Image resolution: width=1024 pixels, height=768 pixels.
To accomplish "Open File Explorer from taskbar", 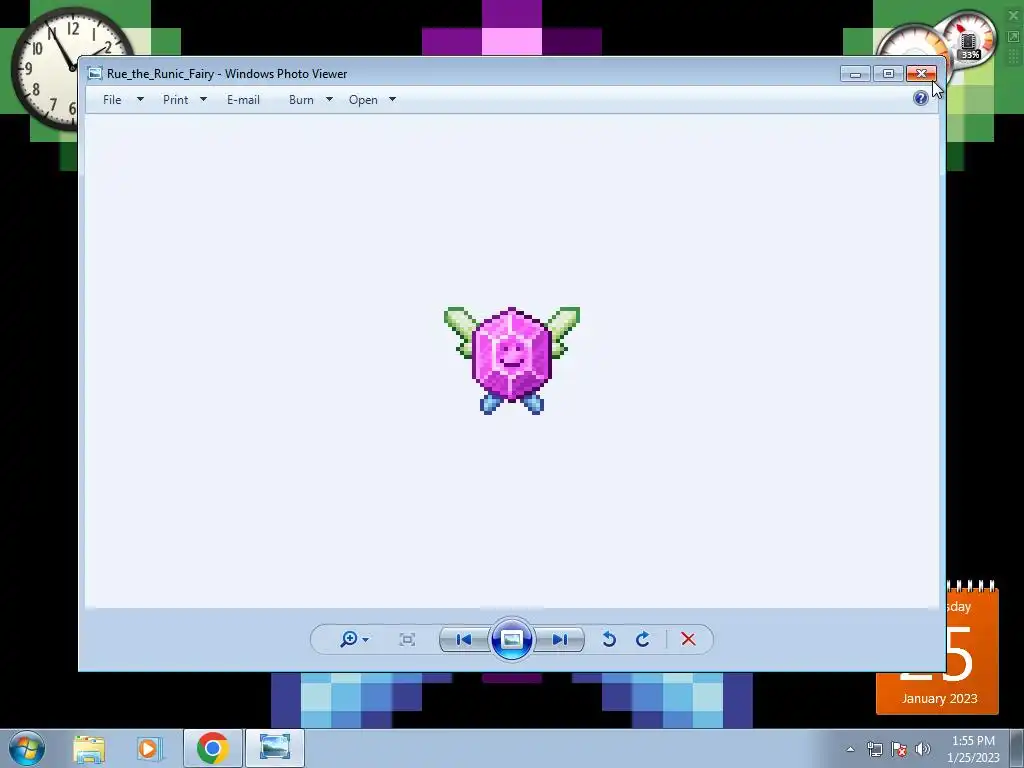I will point(89,748).
